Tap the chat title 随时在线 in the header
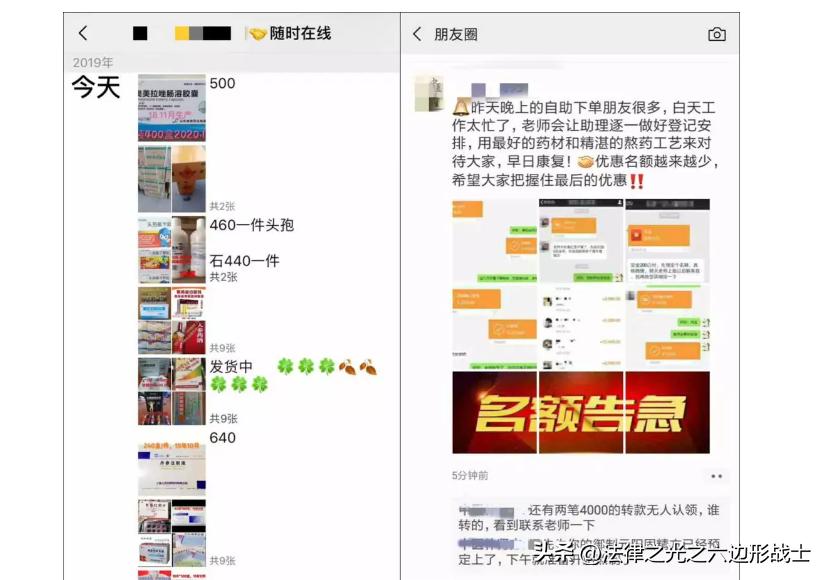 [289, 32]
